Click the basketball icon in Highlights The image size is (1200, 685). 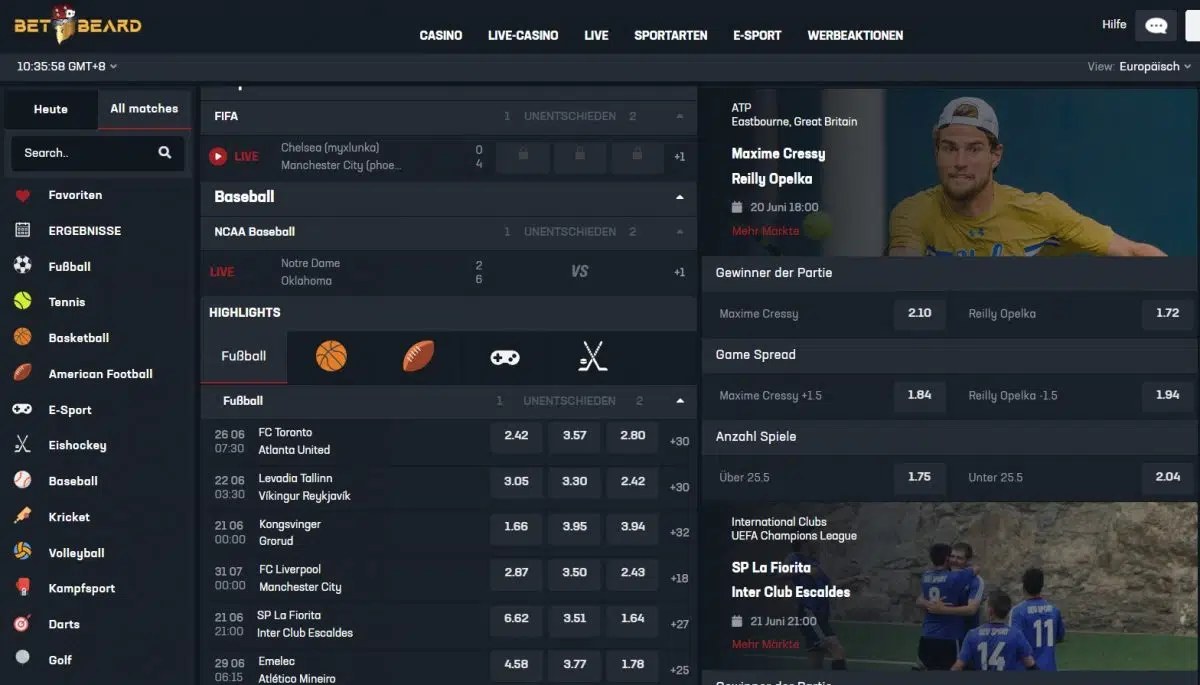click(x=331, y=356)
